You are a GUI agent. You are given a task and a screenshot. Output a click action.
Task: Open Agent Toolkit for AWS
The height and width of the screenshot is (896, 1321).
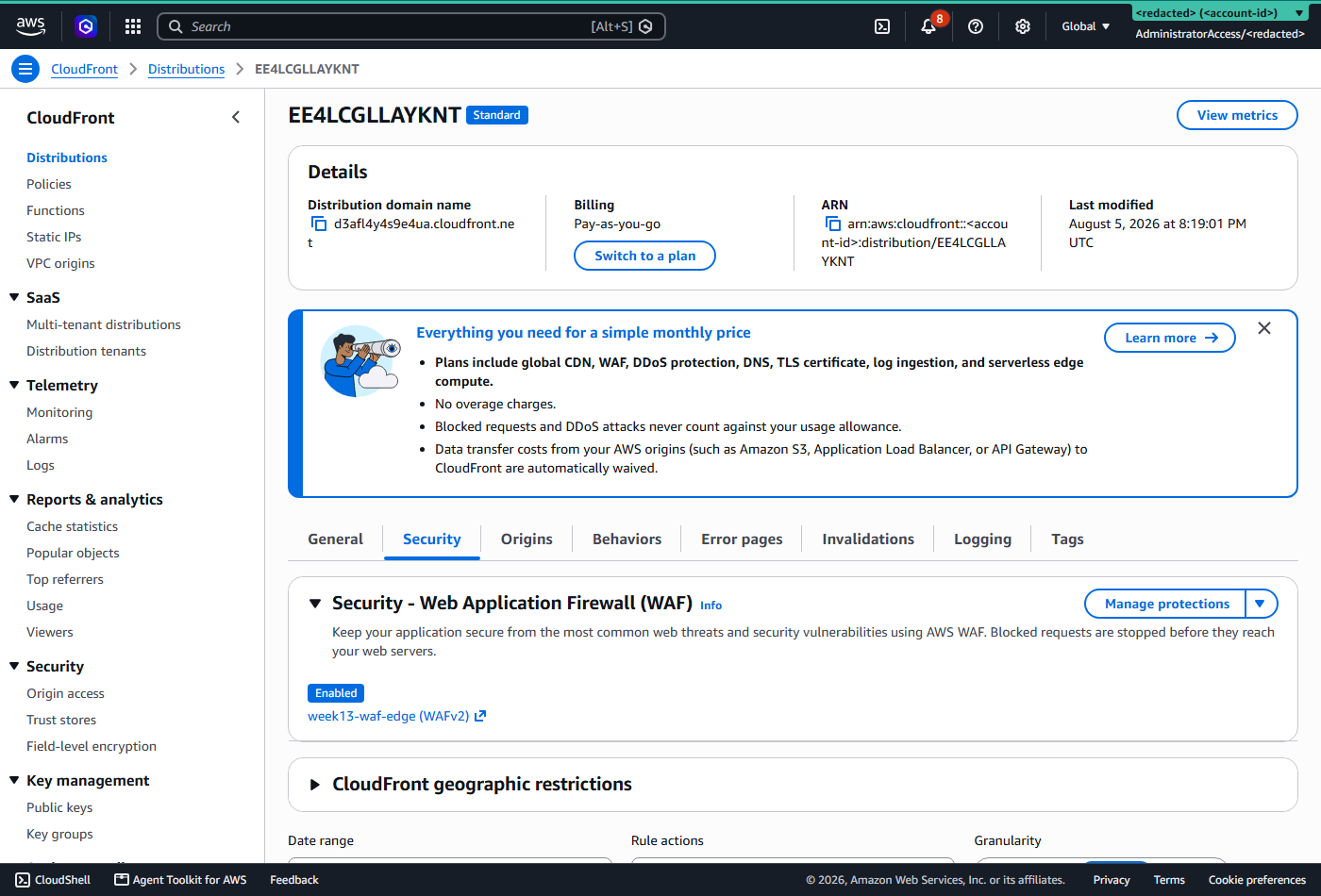tap(180, 880)
